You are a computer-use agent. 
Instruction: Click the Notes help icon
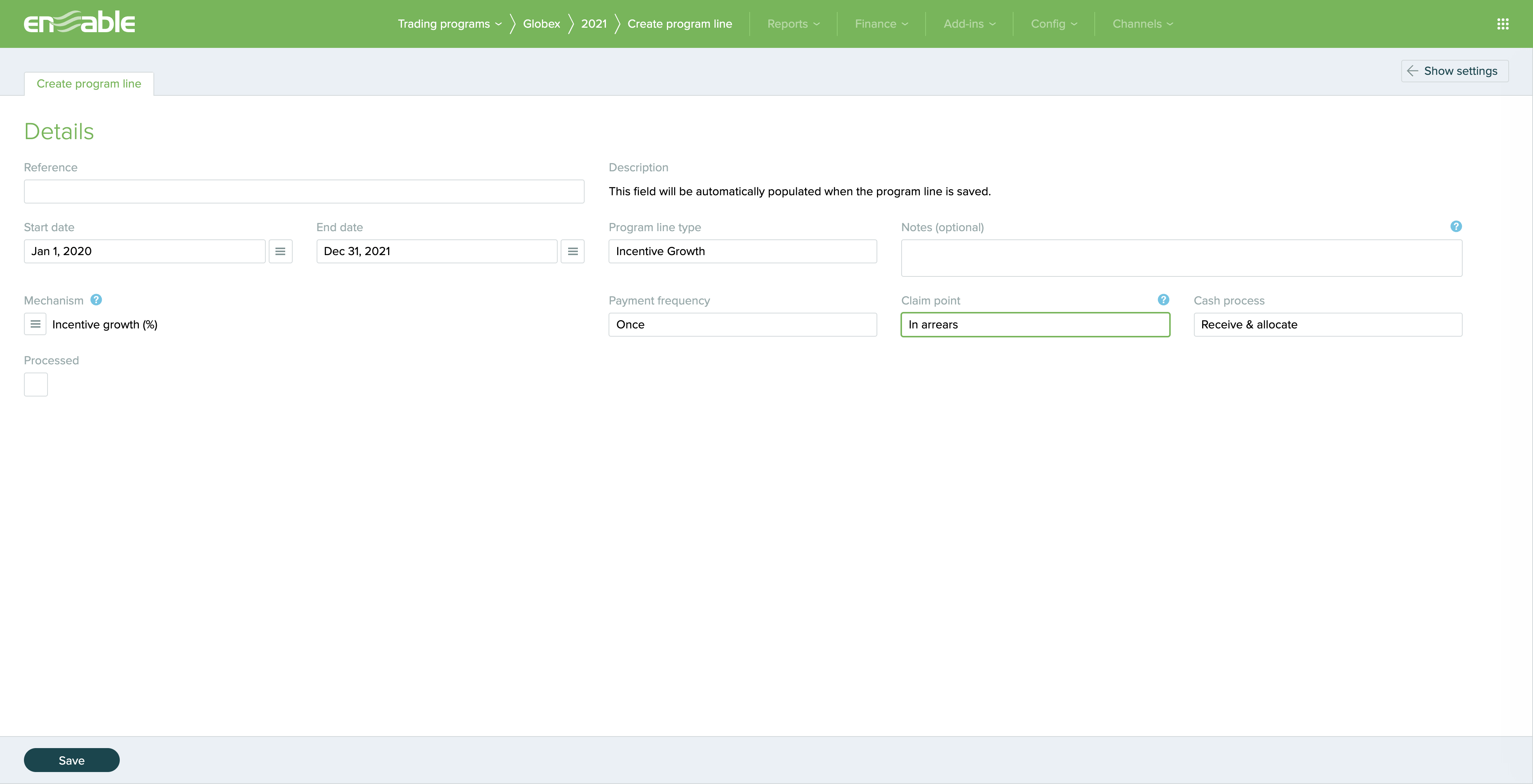point(1456,227)
